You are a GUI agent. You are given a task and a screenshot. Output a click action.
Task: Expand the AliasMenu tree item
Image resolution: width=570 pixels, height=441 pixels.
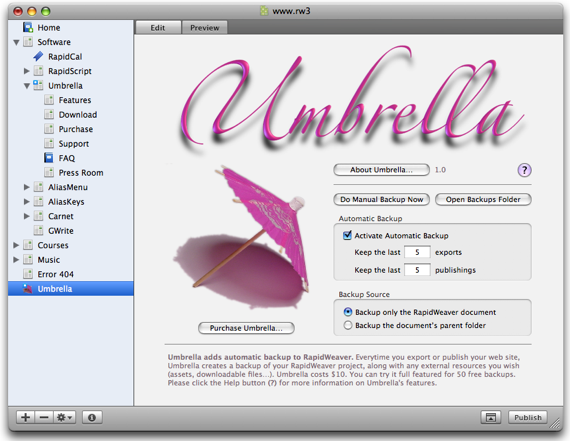(x=27, y=187)
